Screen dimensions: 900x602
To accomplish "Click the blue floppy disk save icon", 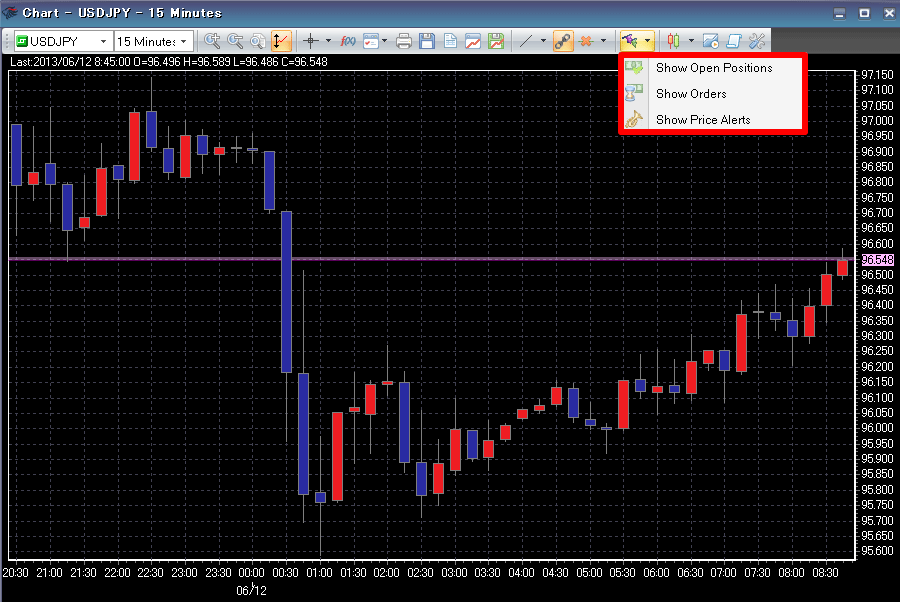I will [426, 41].
